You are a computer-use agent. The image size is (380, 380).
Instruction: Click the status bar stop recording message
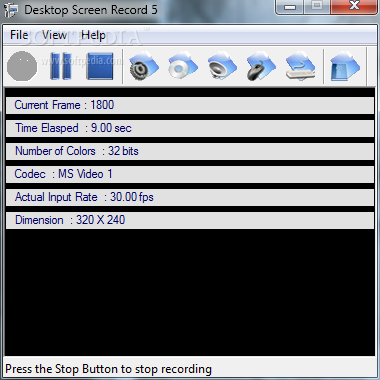pyautogui.click(x=108, y=369)
